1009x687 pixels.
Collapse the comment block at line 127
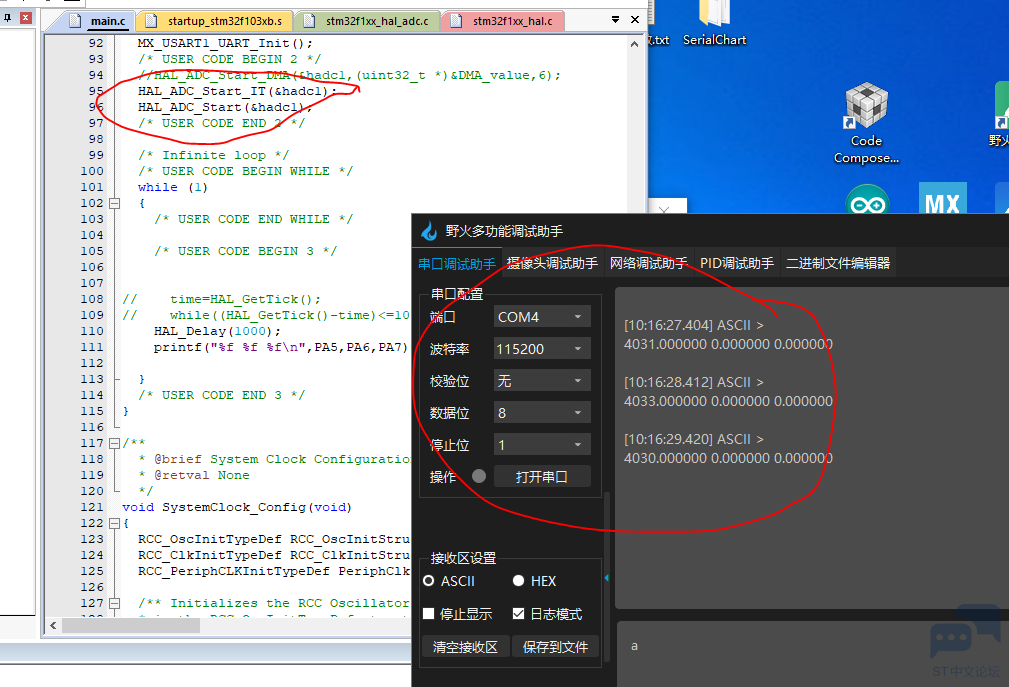115,603
